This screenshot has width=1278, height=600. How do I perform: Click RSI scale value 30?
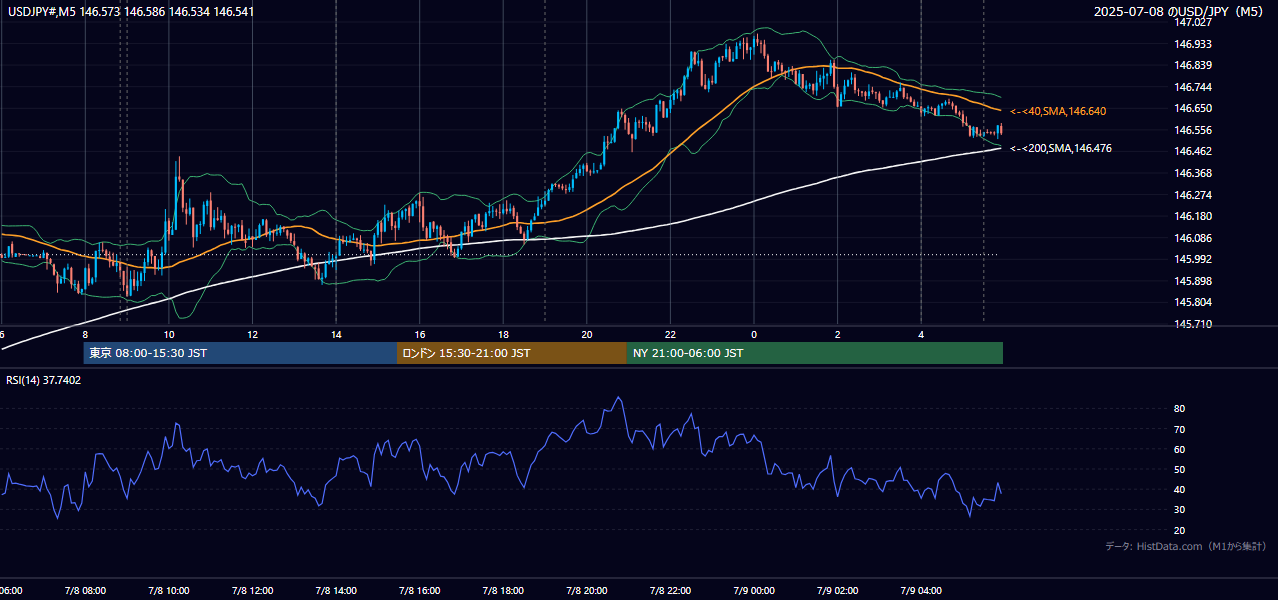(x=1180, y=510)
